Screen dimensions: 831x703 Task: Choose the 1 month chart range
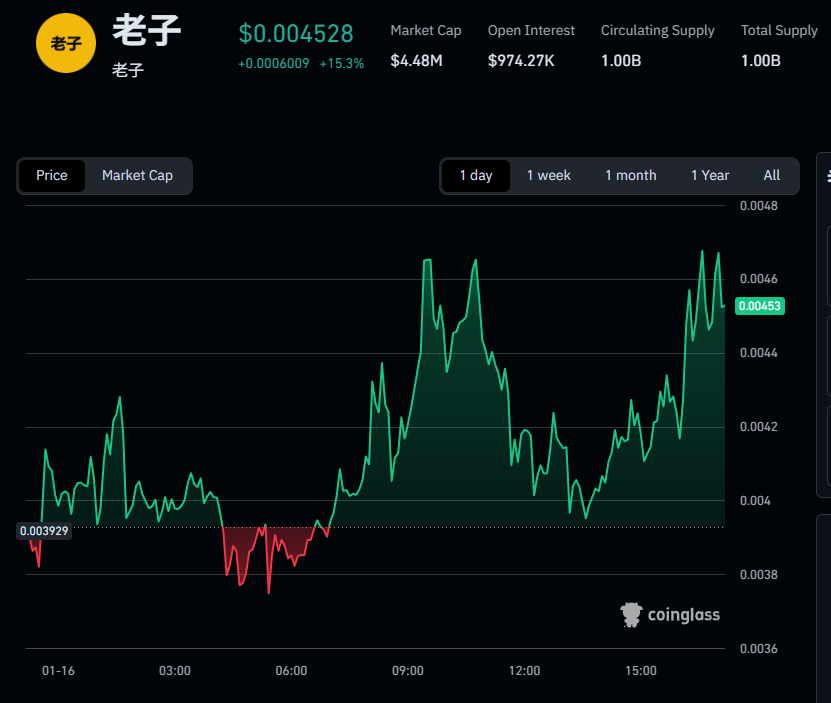coord(631,175)
